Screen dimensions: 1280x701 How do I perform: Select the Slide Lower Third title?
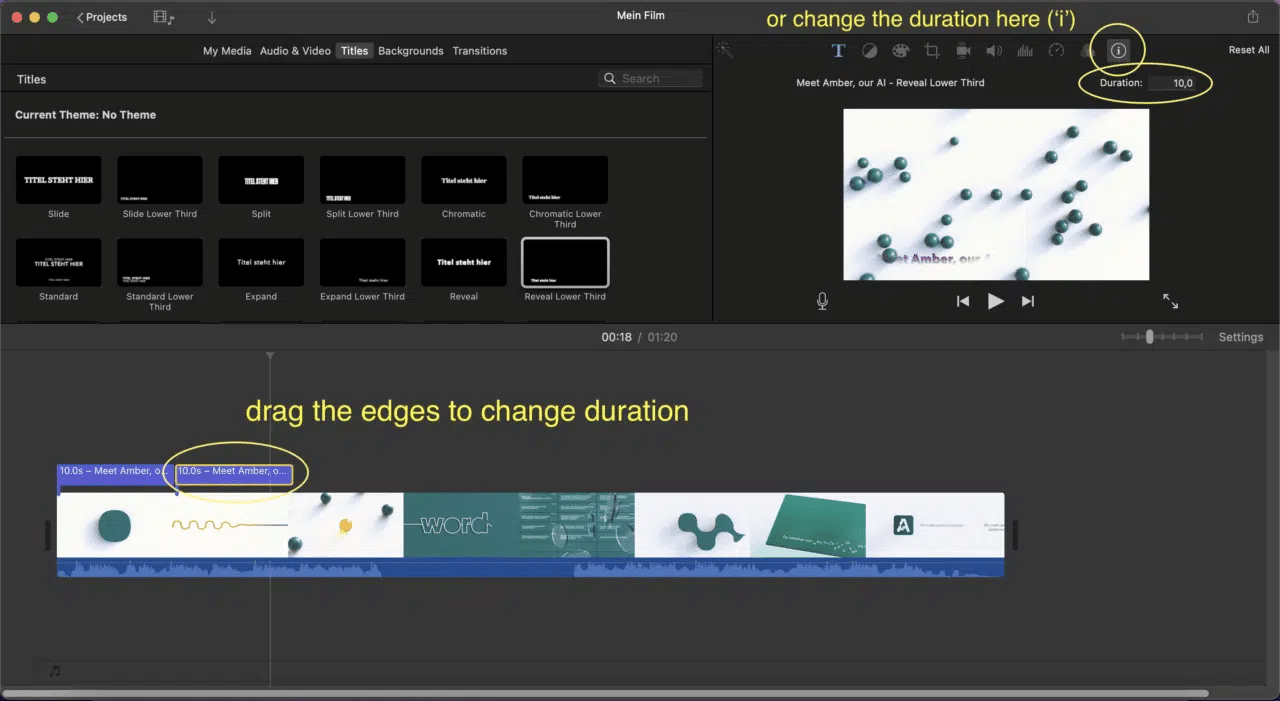(x=160, y=180)
